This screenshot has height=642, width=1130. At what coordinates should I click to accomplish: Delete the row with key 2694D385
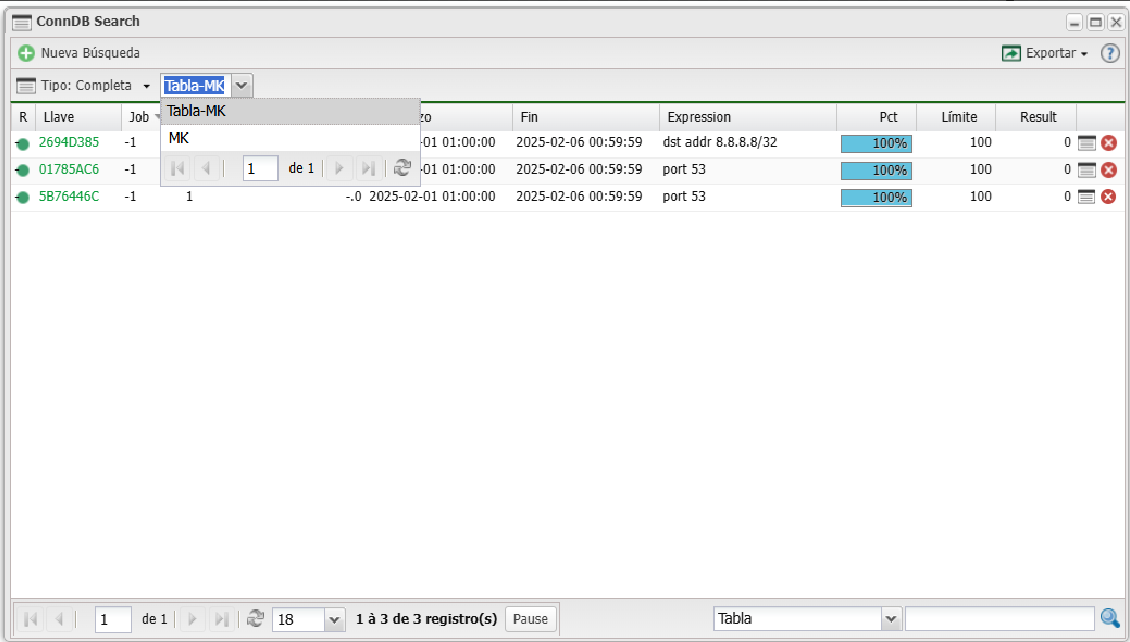[x=1108, y=143]
